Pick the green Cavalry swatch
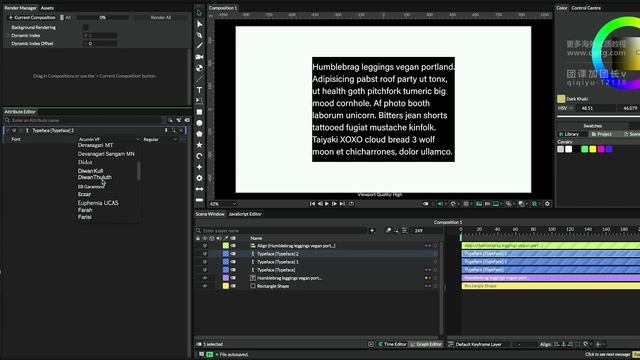 584,149
